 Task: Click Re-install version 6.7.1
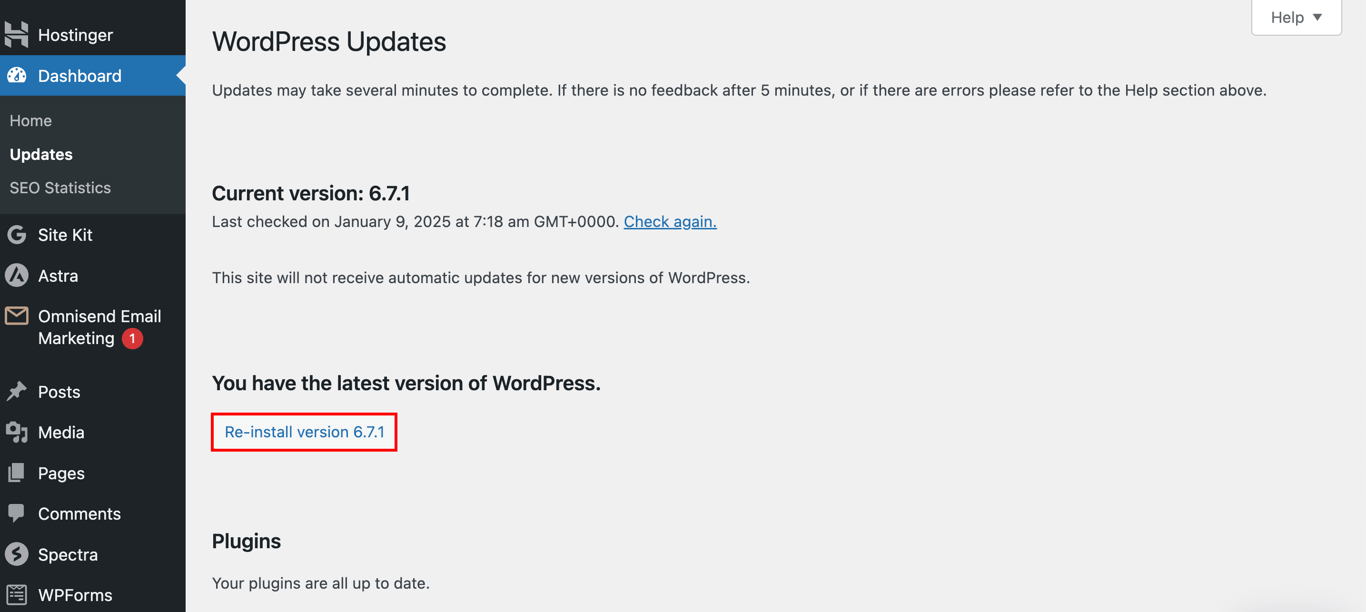coord(303,432)
